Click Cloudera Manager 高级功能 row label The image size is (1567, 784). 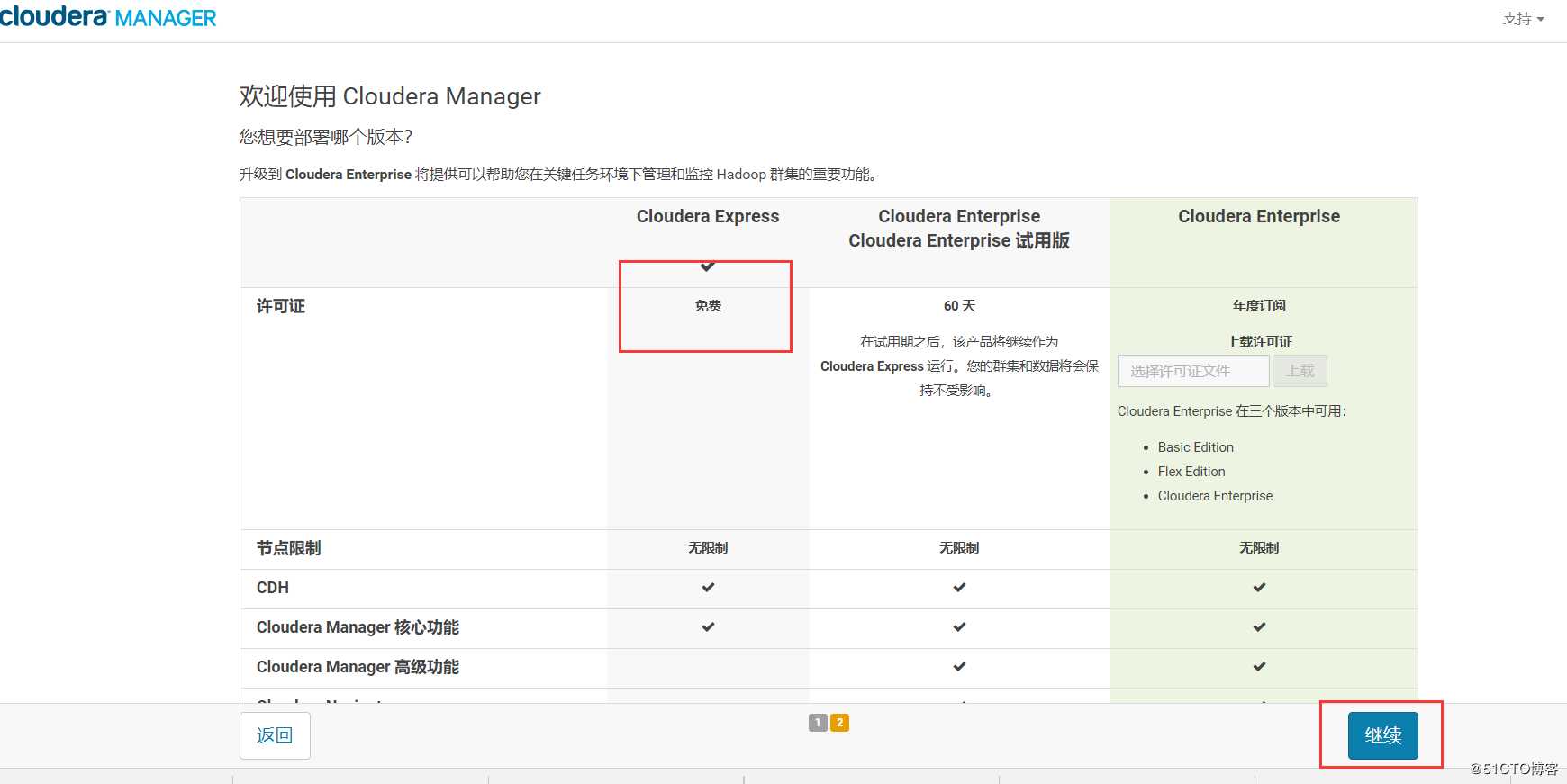click(358, 667)
